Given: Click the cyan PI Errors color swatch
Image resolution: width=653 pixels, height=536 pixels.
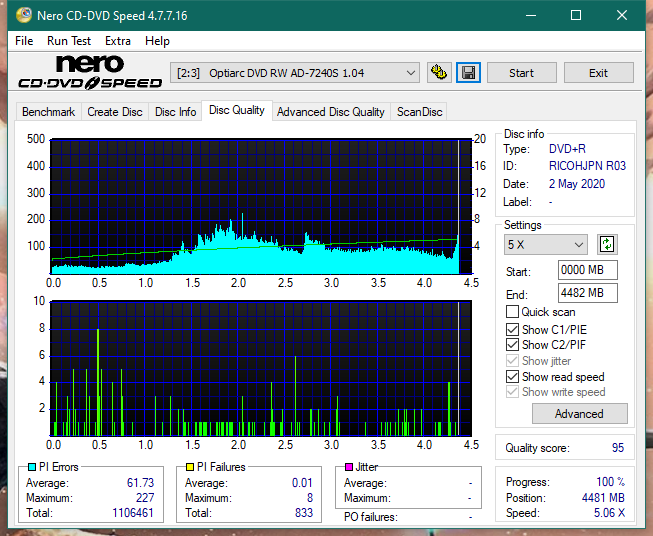Looking at the screenshot, I should click(32, 467).
